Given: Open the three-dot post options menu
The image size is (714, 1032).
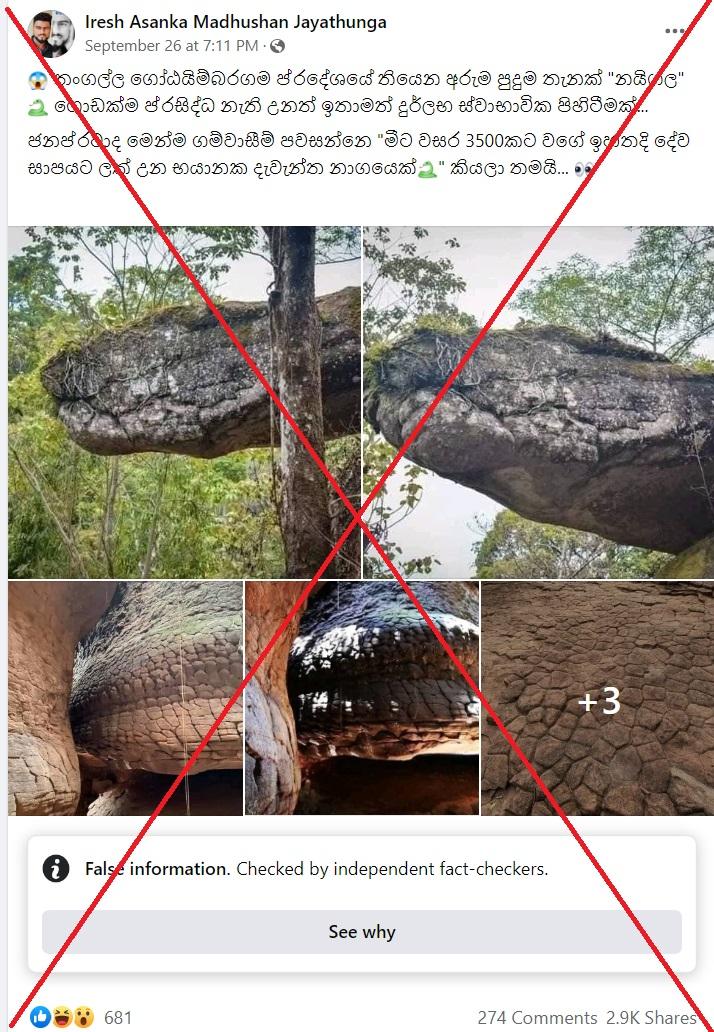Looking at the screenshot, I should 675,31.
